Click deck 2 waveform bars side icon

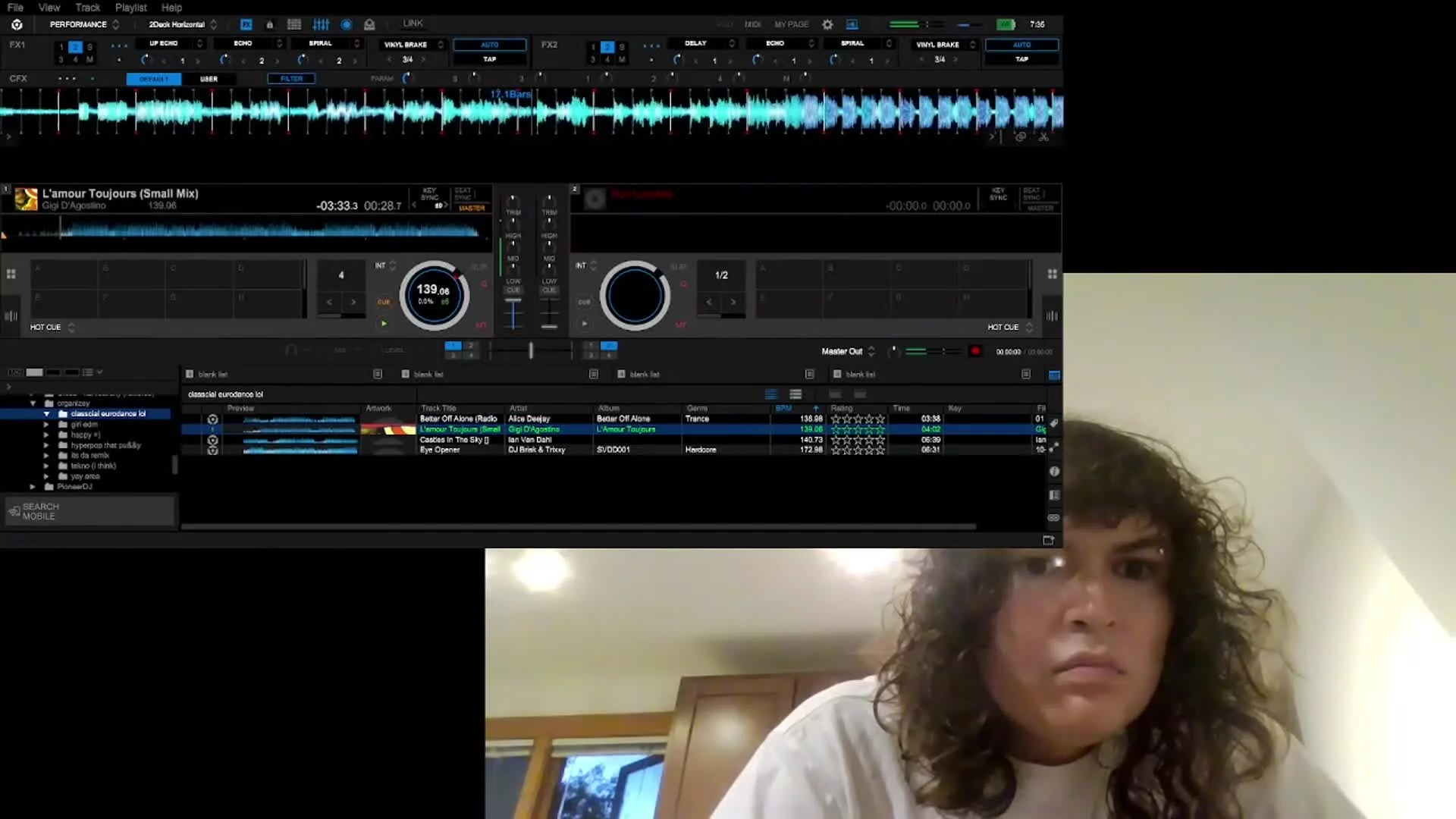(1052, 316)
